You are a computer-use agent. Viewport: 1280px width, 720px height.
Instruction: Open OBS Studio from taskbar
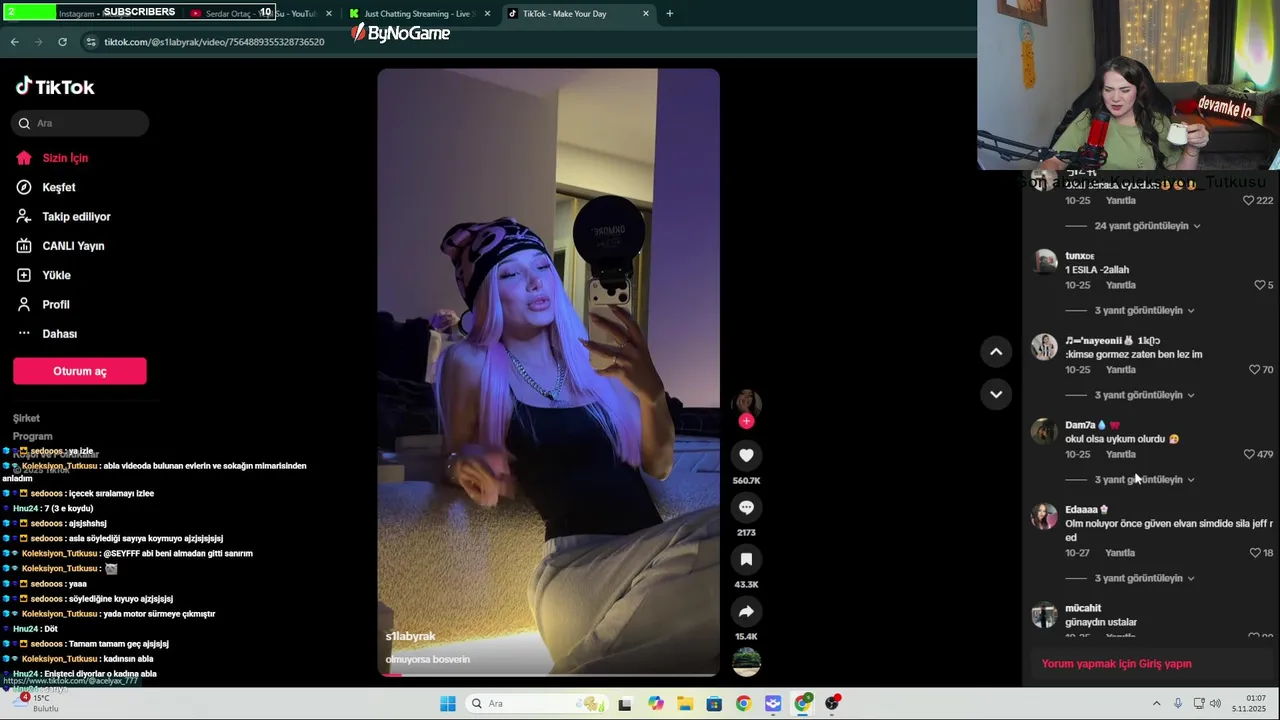pos(832,704)
